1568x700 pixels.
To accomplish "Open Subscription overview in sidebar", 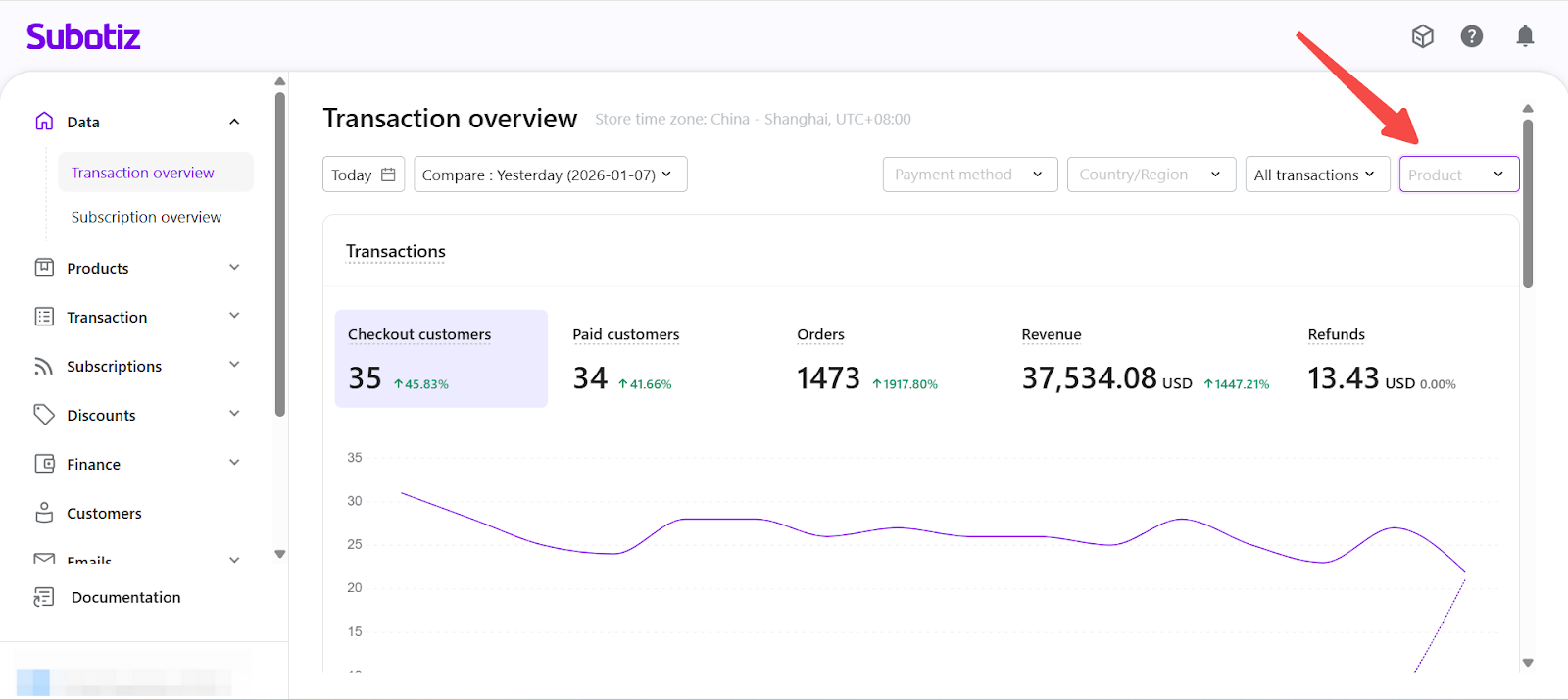I will coord(146,217).
